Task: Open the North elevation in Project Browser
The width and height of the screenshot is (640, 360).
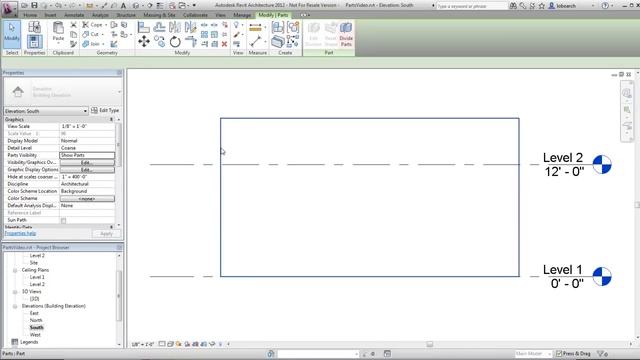Action: pos(36,320)
